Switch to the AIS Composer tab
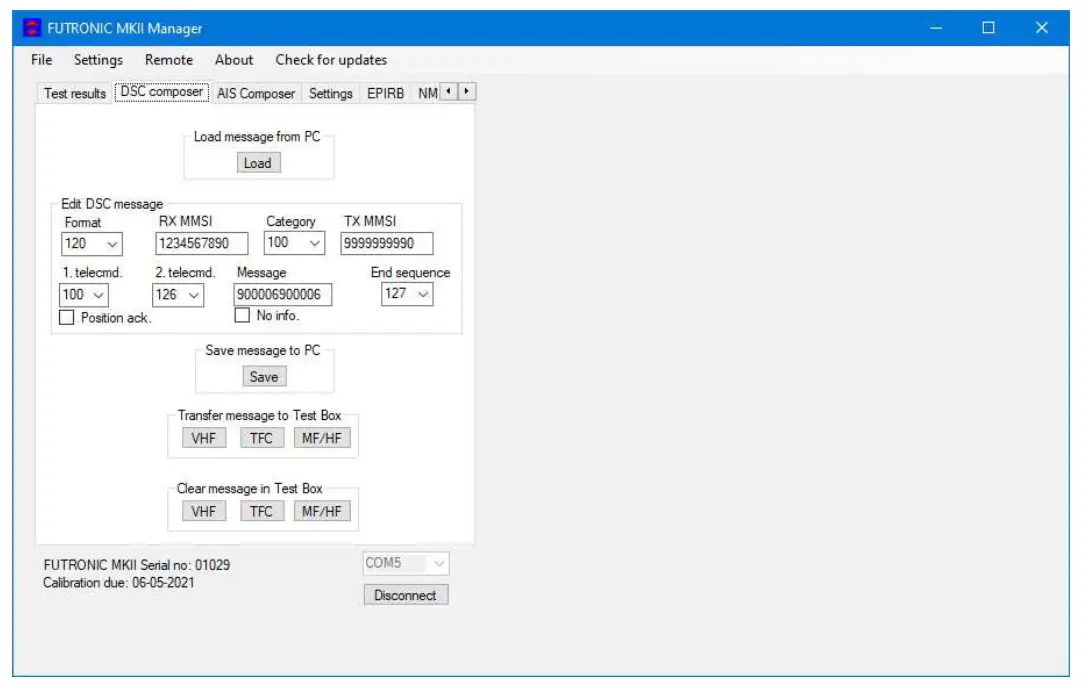Screen dimensions: 1085x686 pyautogui.click(x=256, y=93)
